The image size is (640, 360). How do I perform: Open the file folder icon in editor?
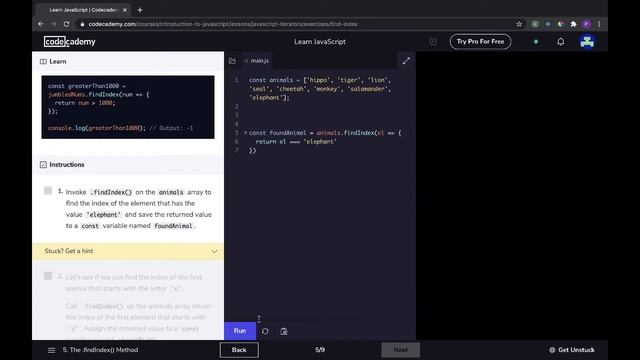click(232, 61)
